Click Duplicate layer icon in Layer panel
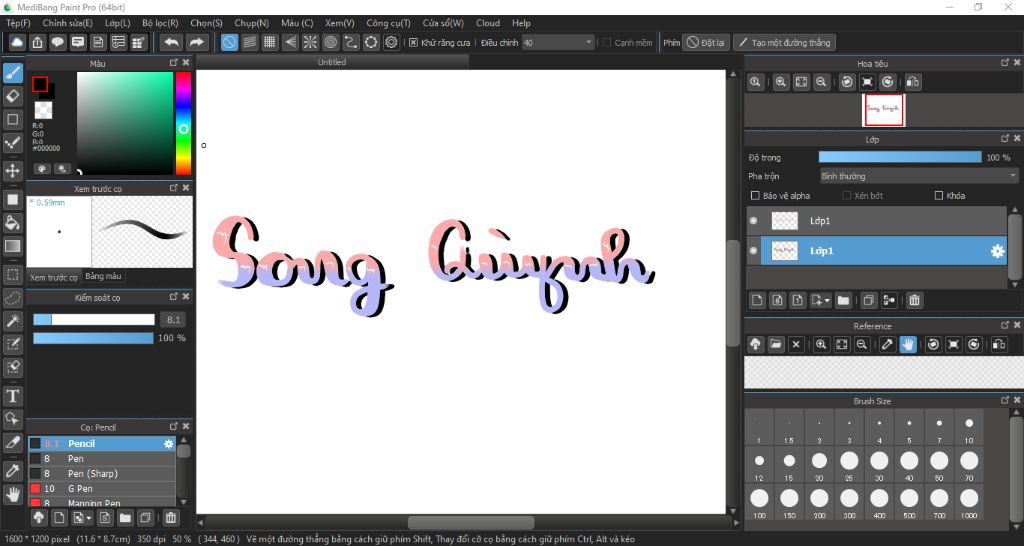Screen dimensions: 1024x546 click(869, 300)
